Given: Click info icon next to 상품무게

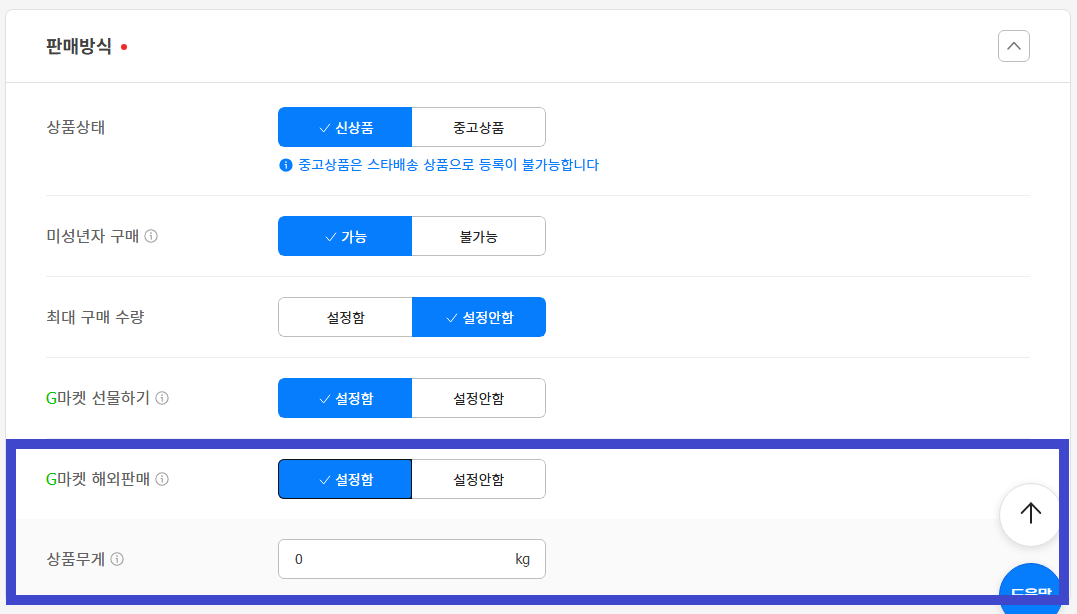Looking at the screenshot, I should tap(117, 559).
